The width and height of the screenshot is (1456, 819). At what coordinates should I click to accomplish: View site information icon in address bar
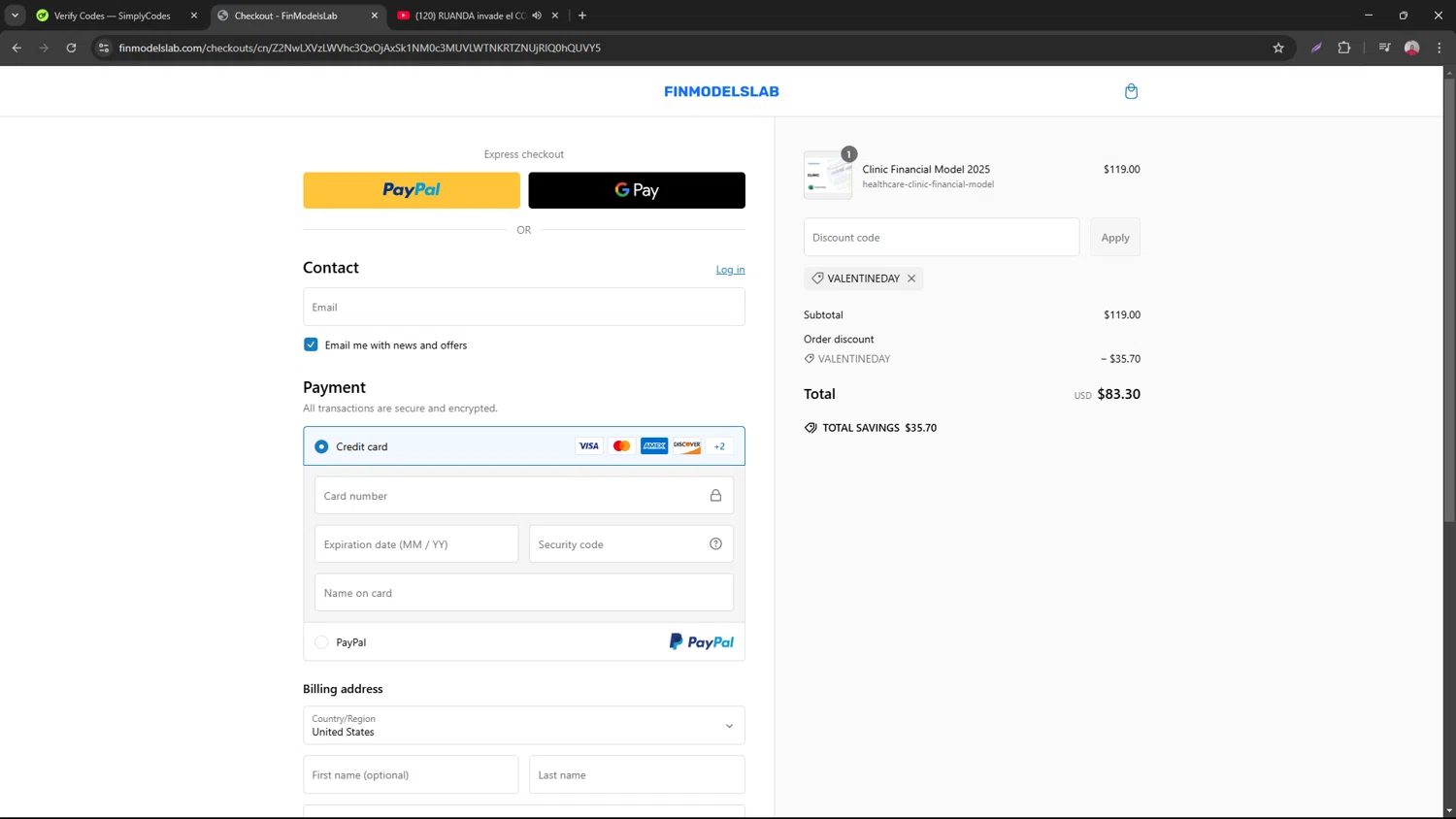tap(104, 48)
